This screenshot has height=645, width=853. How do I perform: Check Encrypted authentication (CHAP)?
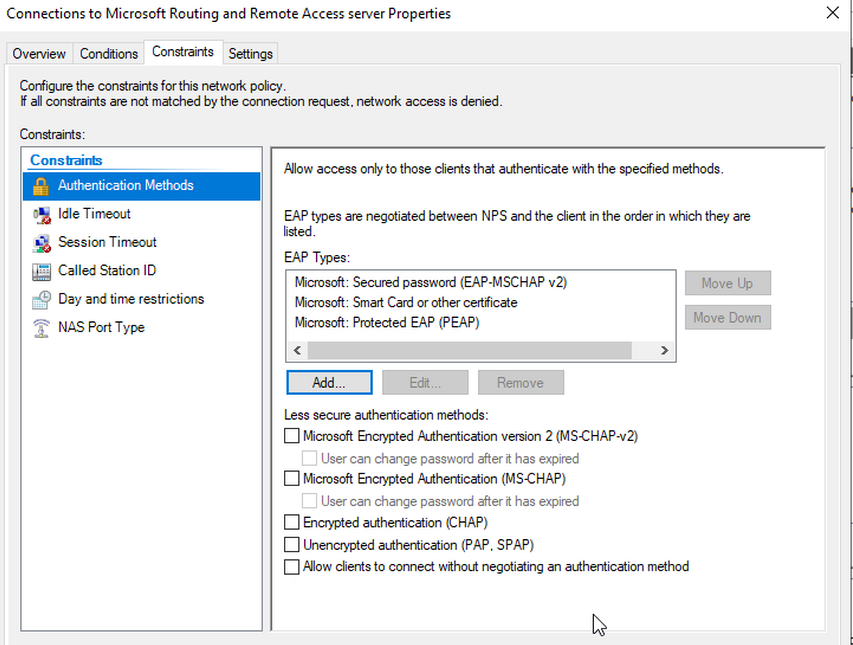click(292, 522)
